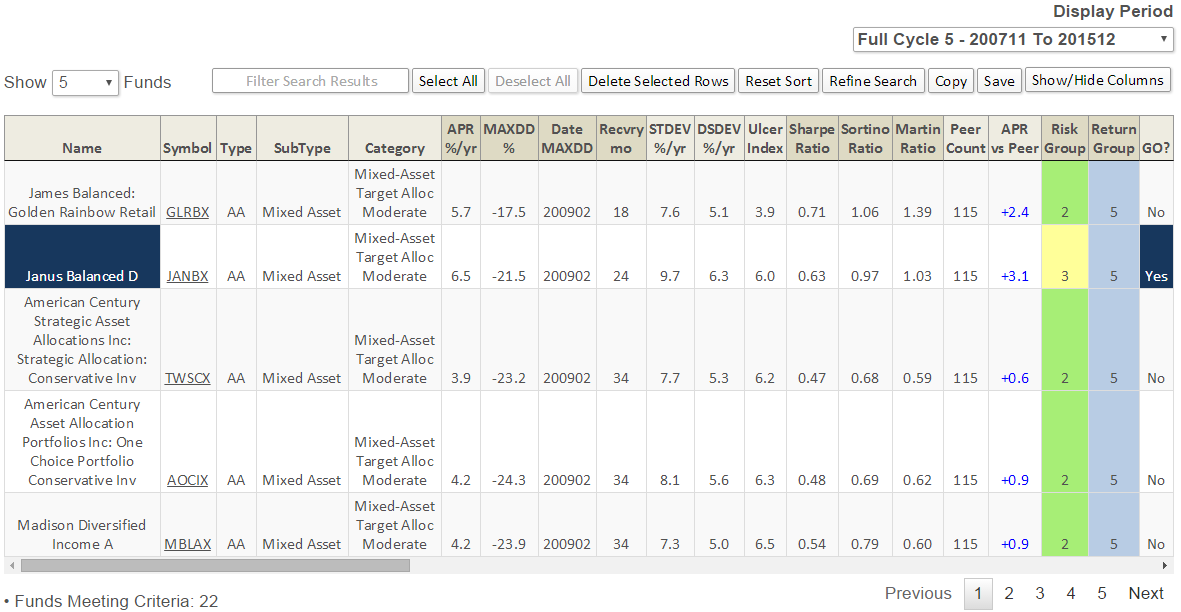This screenshot has height=612, width=1181.
Task: Open the JANBX symbol link
Action: click(187, 276)
